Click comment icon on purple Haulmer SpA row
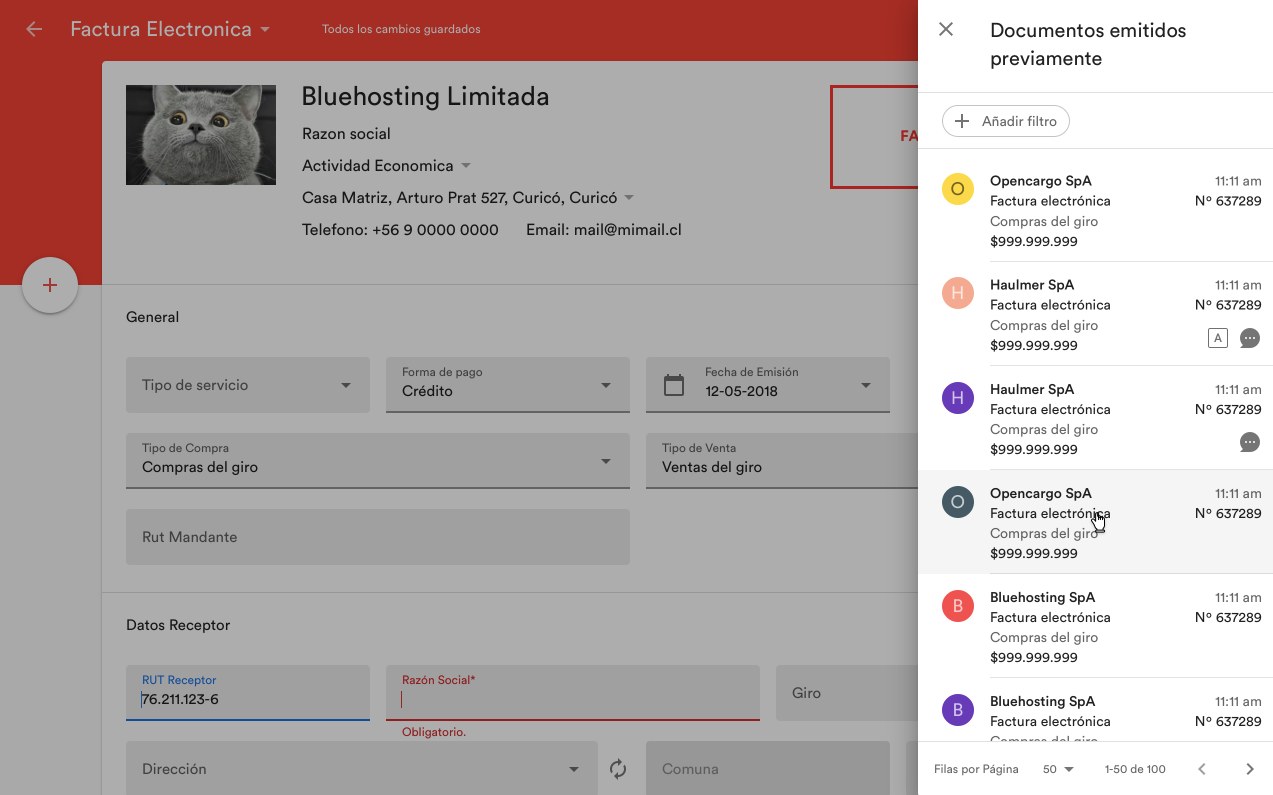The image size is (1273, 795). pos(1249,442)
